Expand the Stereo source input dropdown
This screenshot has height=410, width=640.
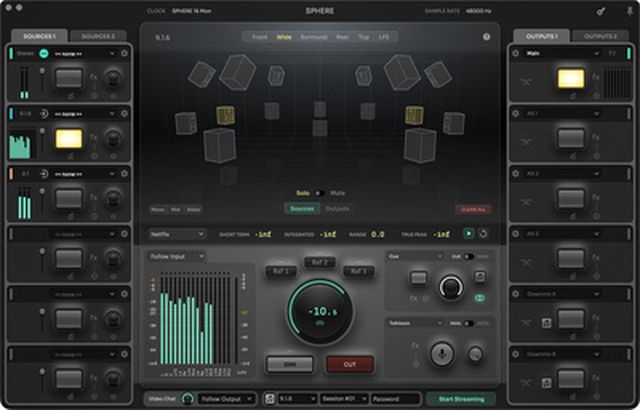[x=84, y=53]
